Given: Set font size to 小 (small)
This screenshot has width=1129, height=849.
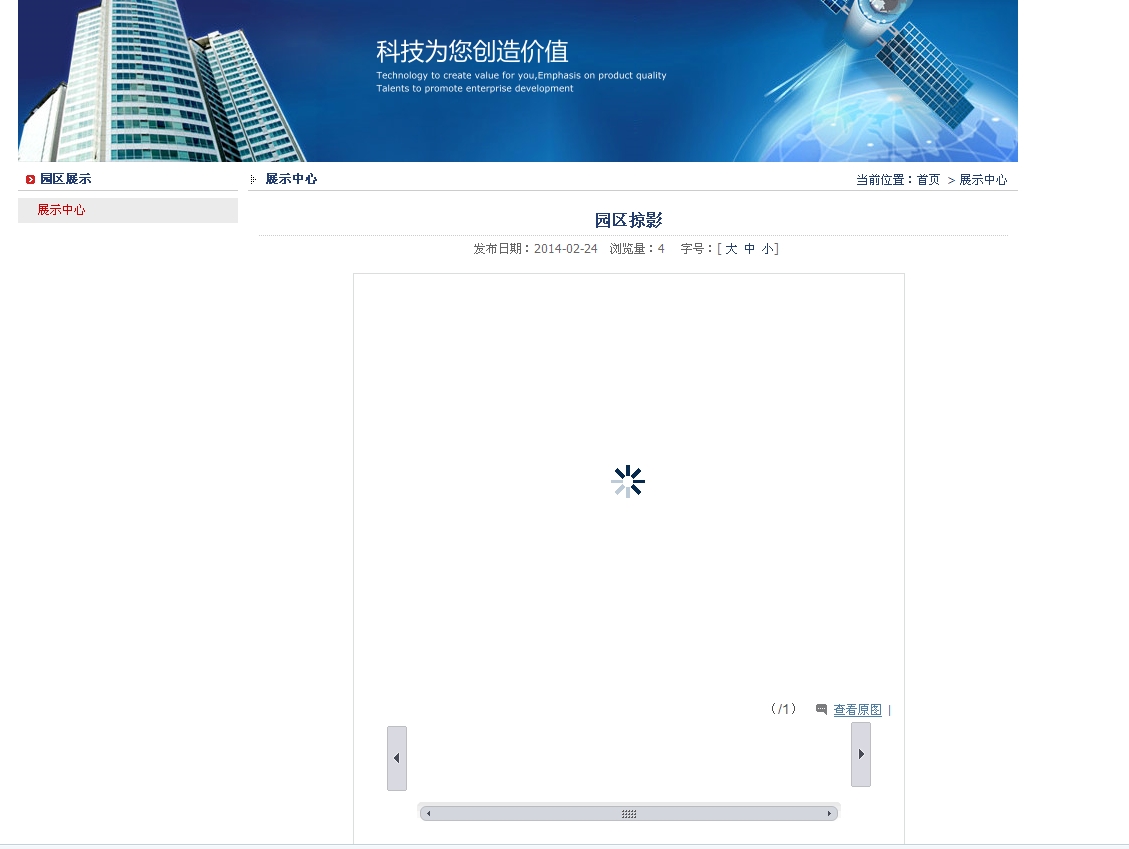Looking at the screenshot, I should 767,249.
